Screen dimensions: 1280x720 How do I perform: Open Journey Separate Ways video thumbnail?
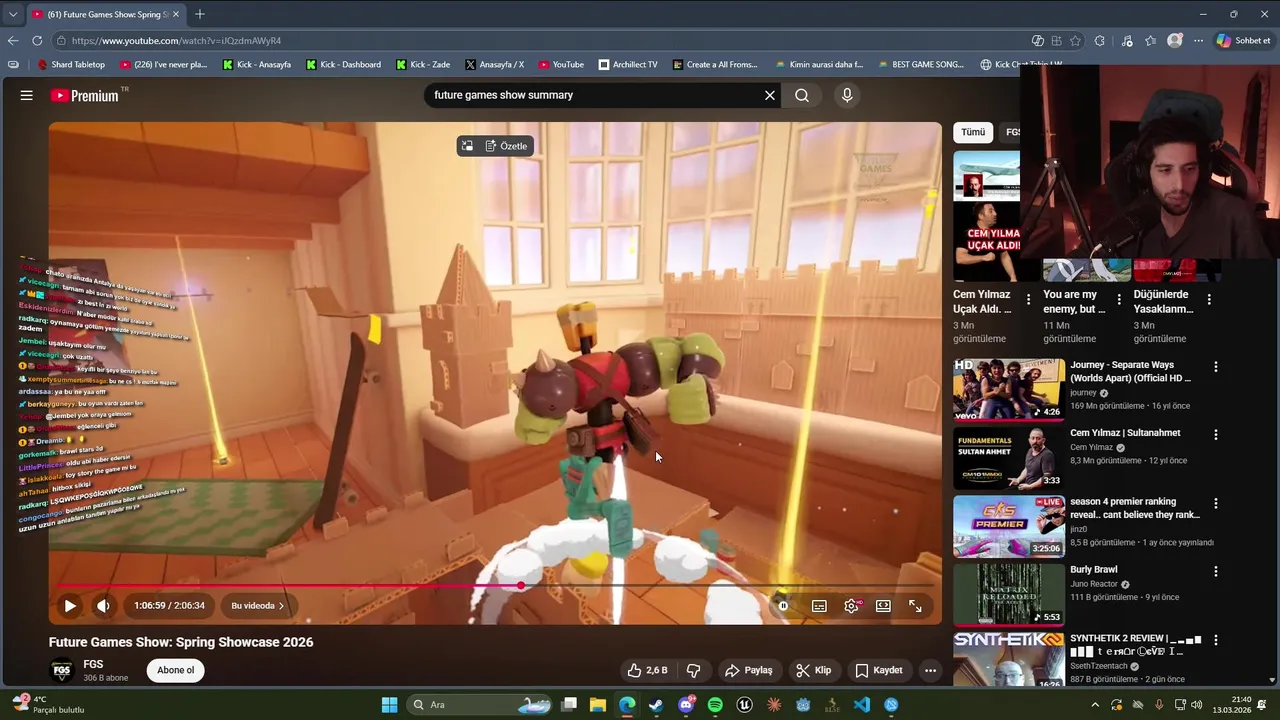point(1008,389)
